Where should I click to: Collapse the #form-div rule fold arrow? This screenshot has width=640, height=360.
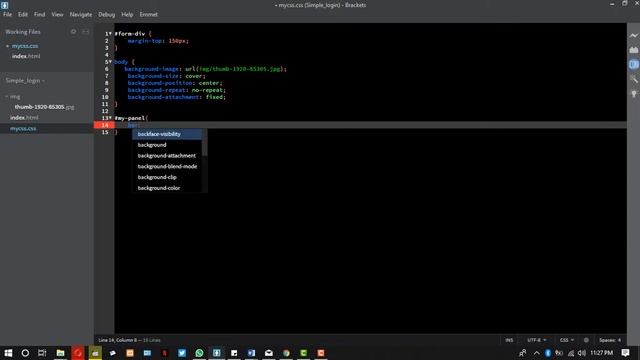coord(110,33)
